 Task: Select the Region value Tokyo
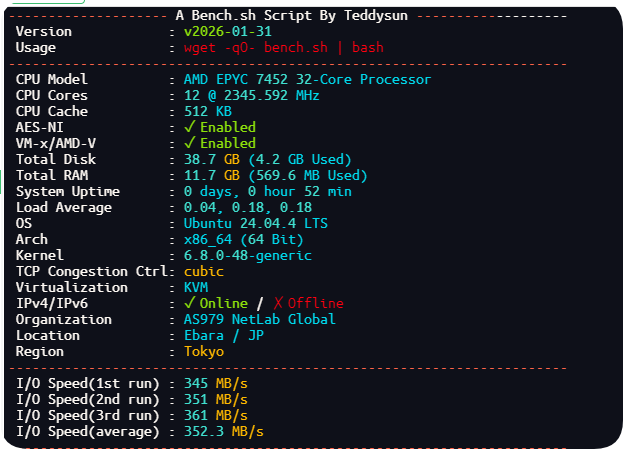pos(204,351)
